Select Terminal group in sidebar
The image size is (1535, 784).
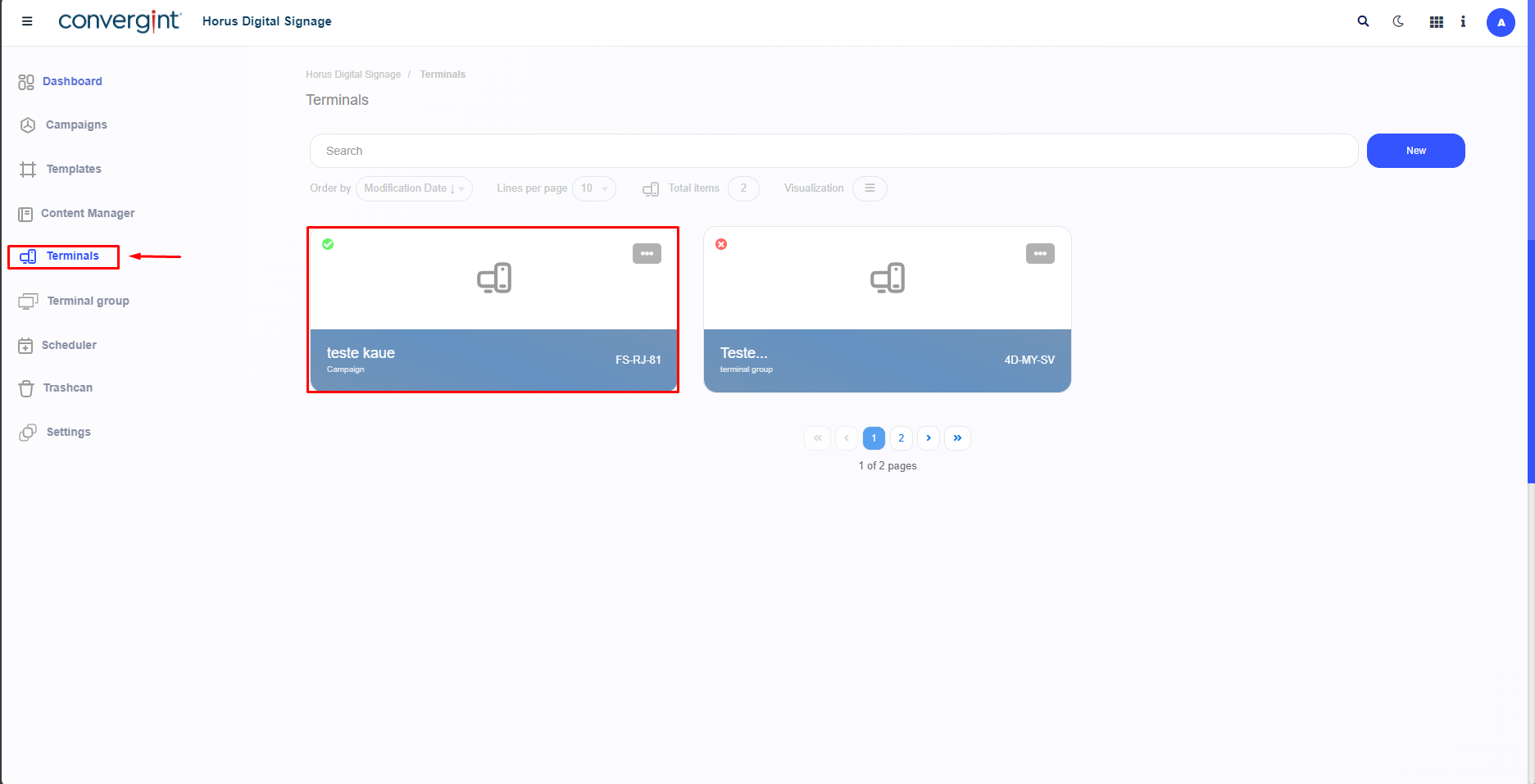coord(88,301)
